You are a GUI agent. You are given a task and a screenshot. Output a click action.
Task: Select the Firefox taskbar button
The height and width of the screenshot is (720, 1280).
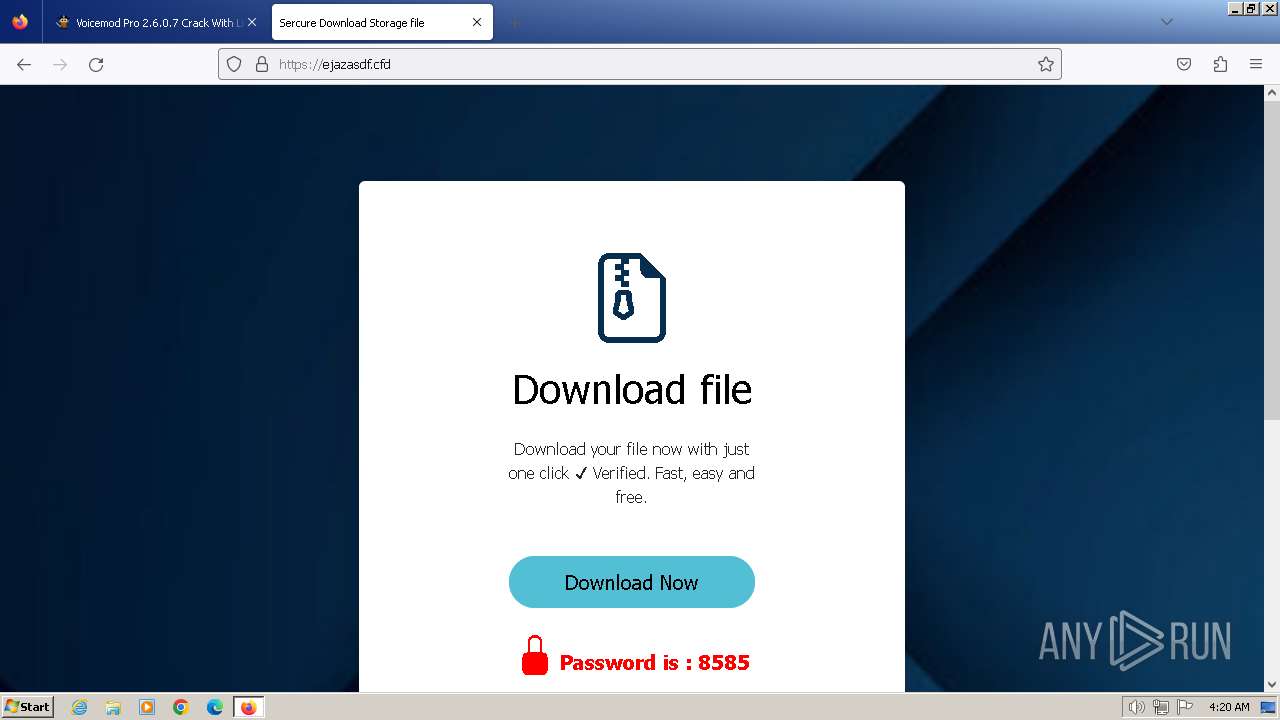pos(248,707)
